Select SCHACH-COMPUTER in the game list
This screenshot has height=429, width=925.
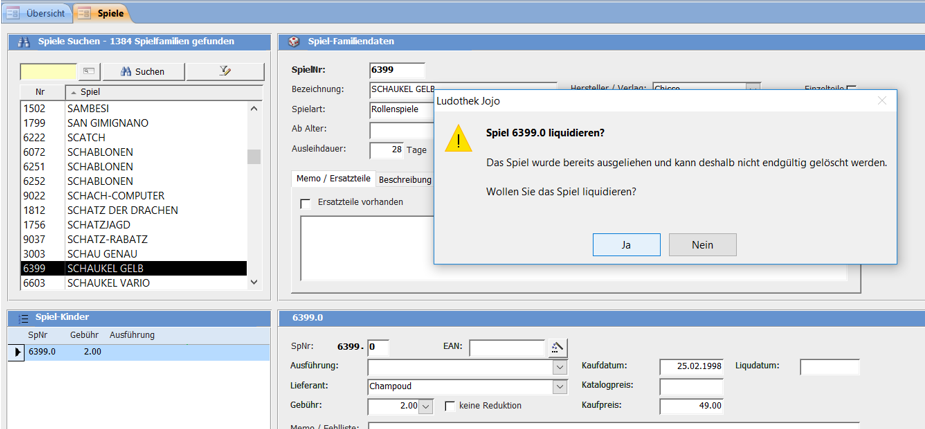pyautogui.click(x=133, y=196)
